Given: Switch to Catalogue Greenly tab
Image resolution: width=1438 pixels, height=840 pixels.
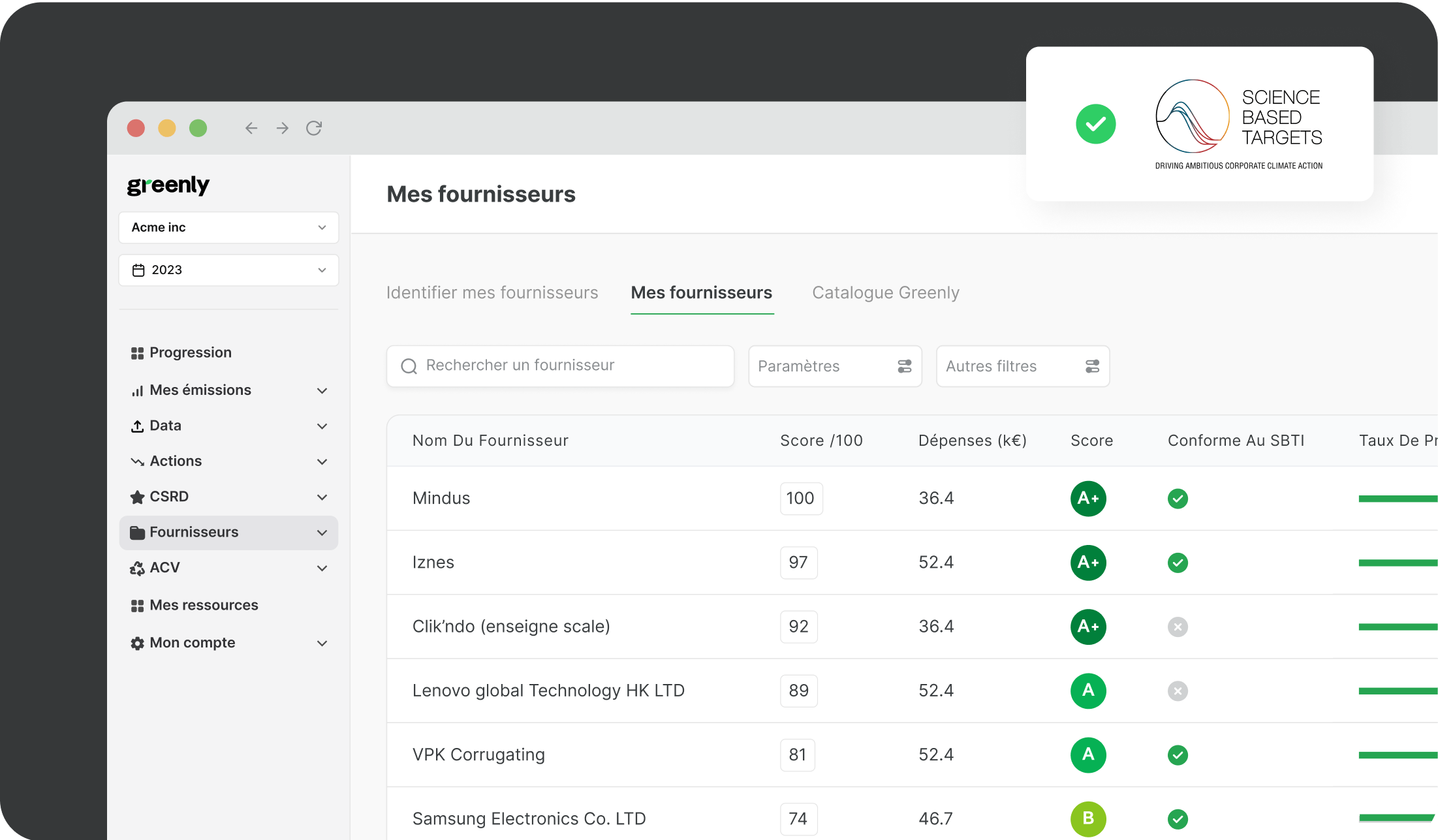Looking at the screenshot, I should [x=885, y=292].
